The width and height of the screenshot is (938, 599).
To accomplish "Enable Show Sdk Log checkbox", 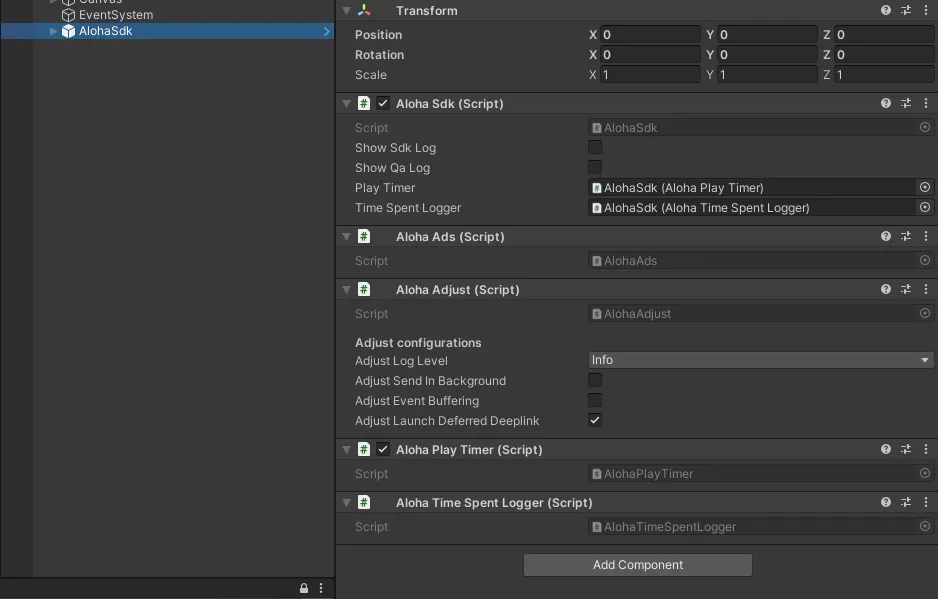I will point(595,147).
